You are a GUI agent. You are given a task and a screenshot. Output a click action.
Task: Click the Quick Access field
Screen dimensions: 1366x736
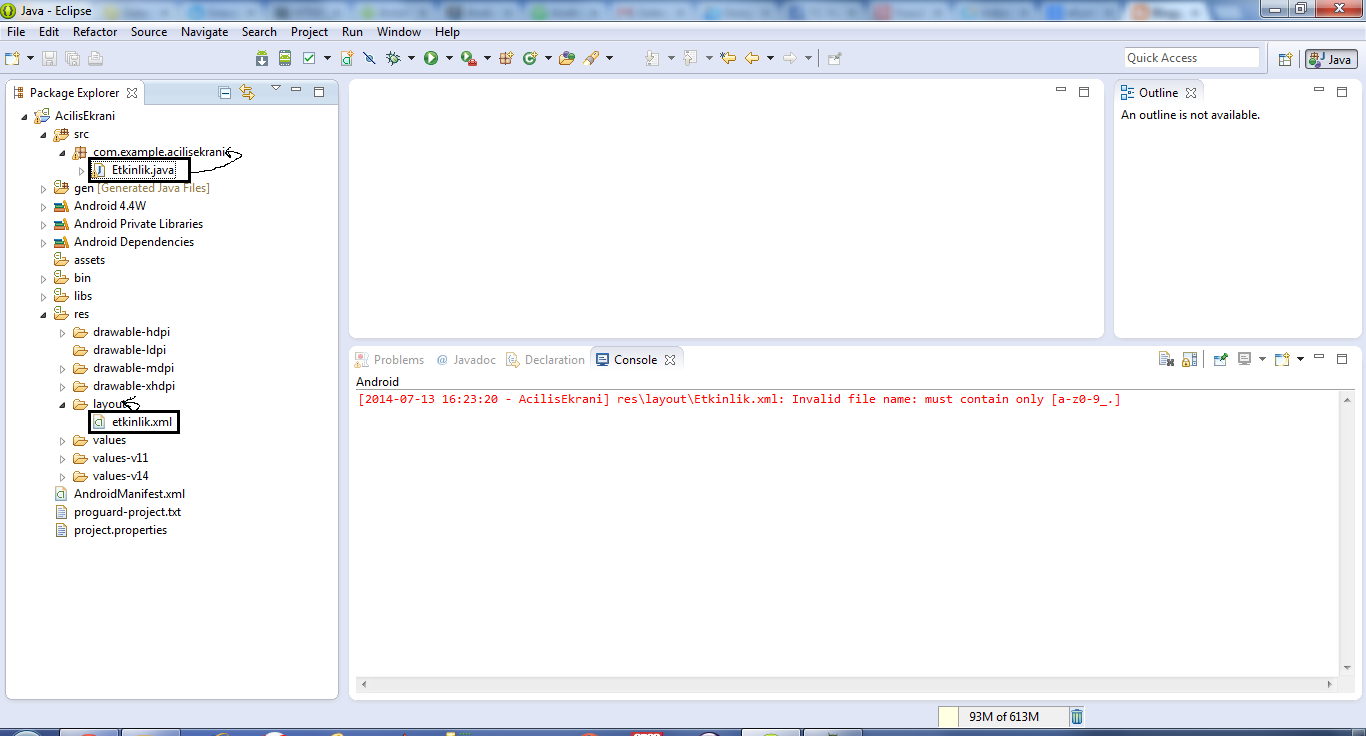(x=1191, y=58)
